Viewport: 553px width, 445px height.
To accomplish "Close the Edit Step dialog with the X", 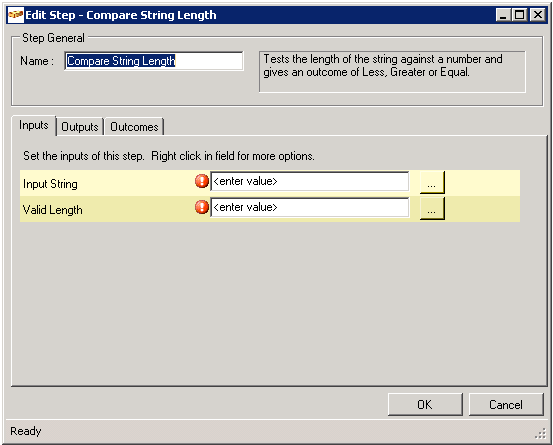I will point(538,15).
